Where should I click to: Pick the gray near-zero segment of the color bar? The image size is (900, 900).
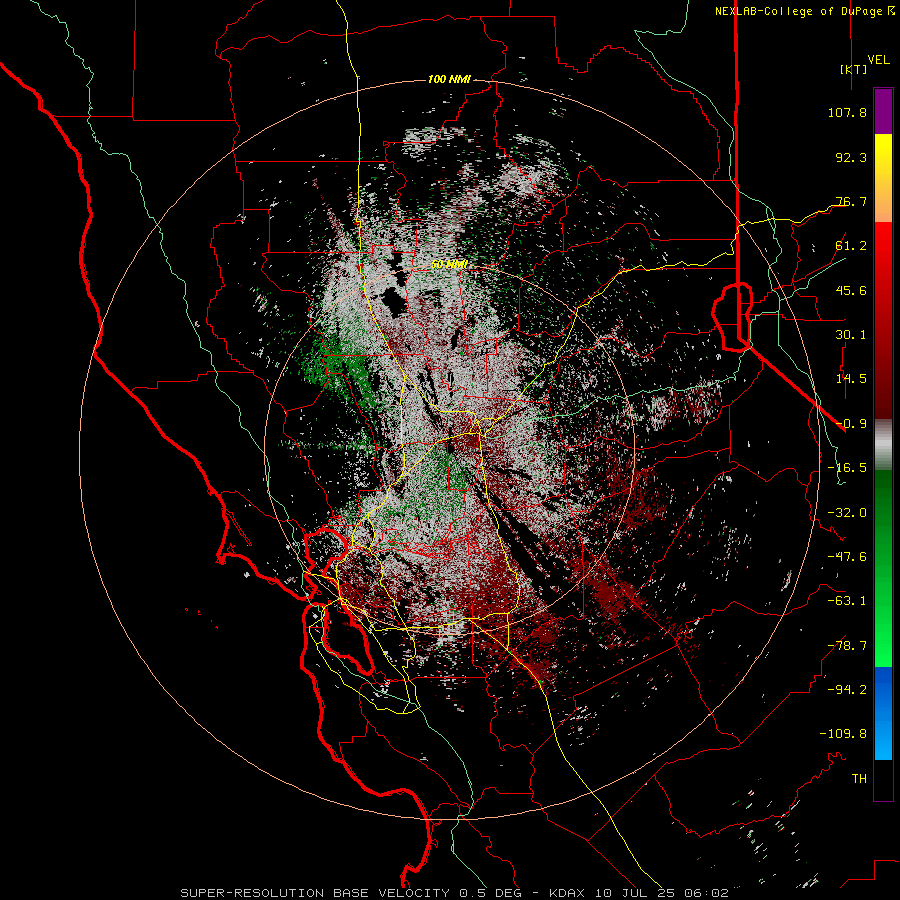point(883,444)
